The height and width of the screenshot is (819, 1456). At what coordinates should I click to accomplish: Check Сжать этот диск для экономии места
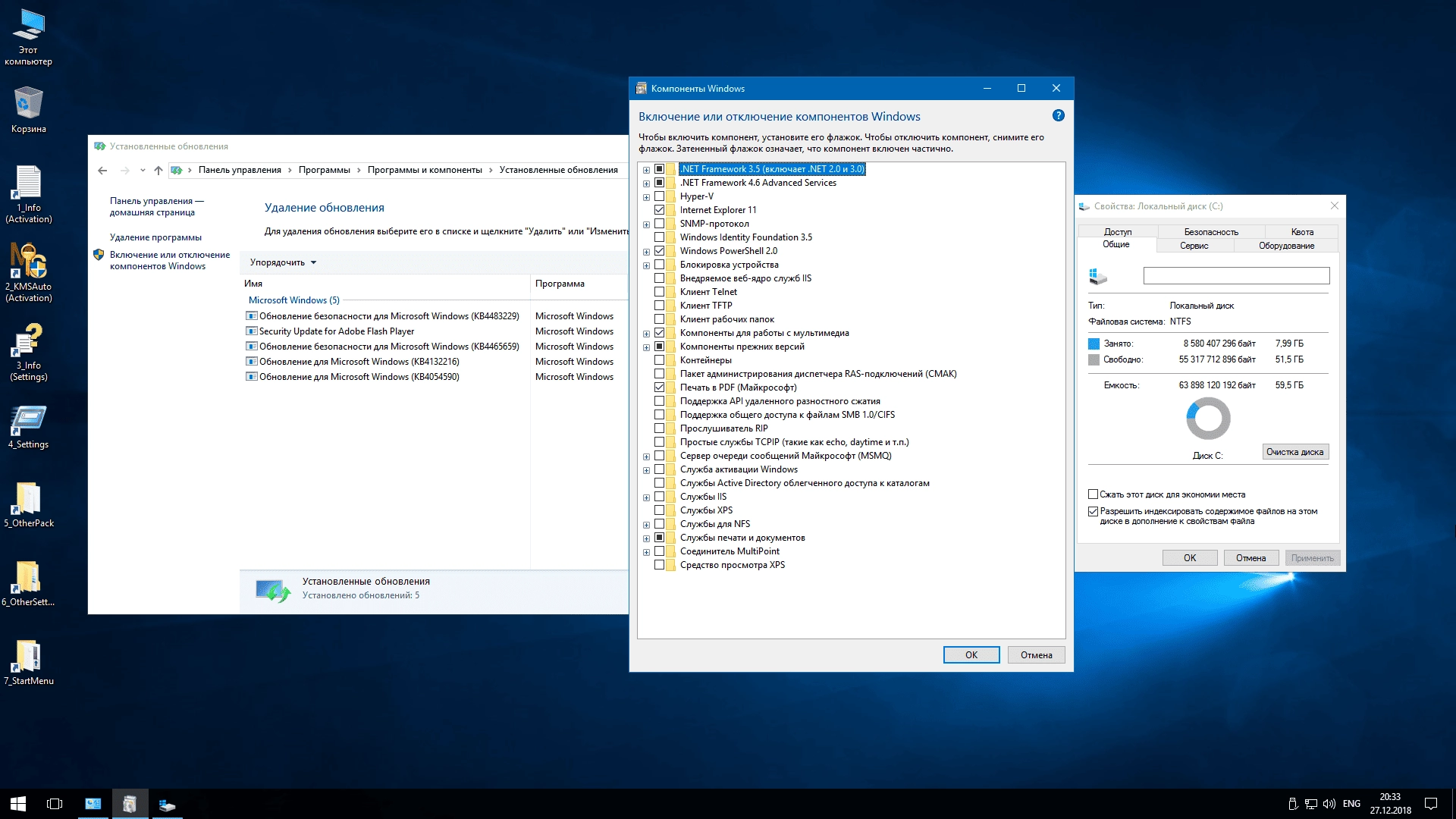pyautogui.click(x=1093, y=494)
